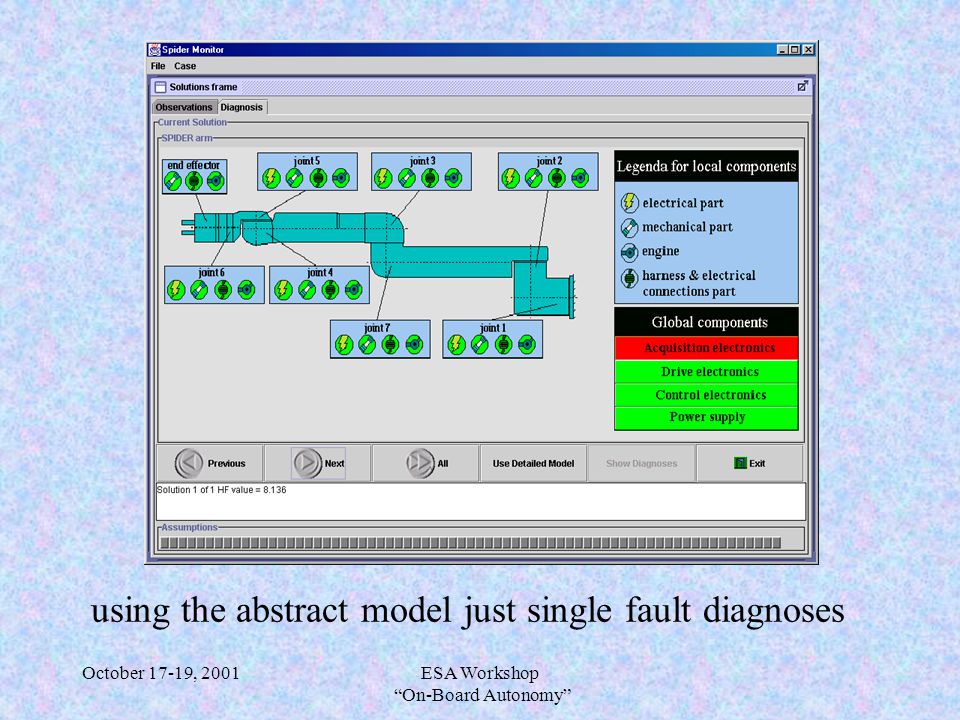Click joint 1 engine icon
This screenshot has width=960, height=720.
(x=527, y=345)
